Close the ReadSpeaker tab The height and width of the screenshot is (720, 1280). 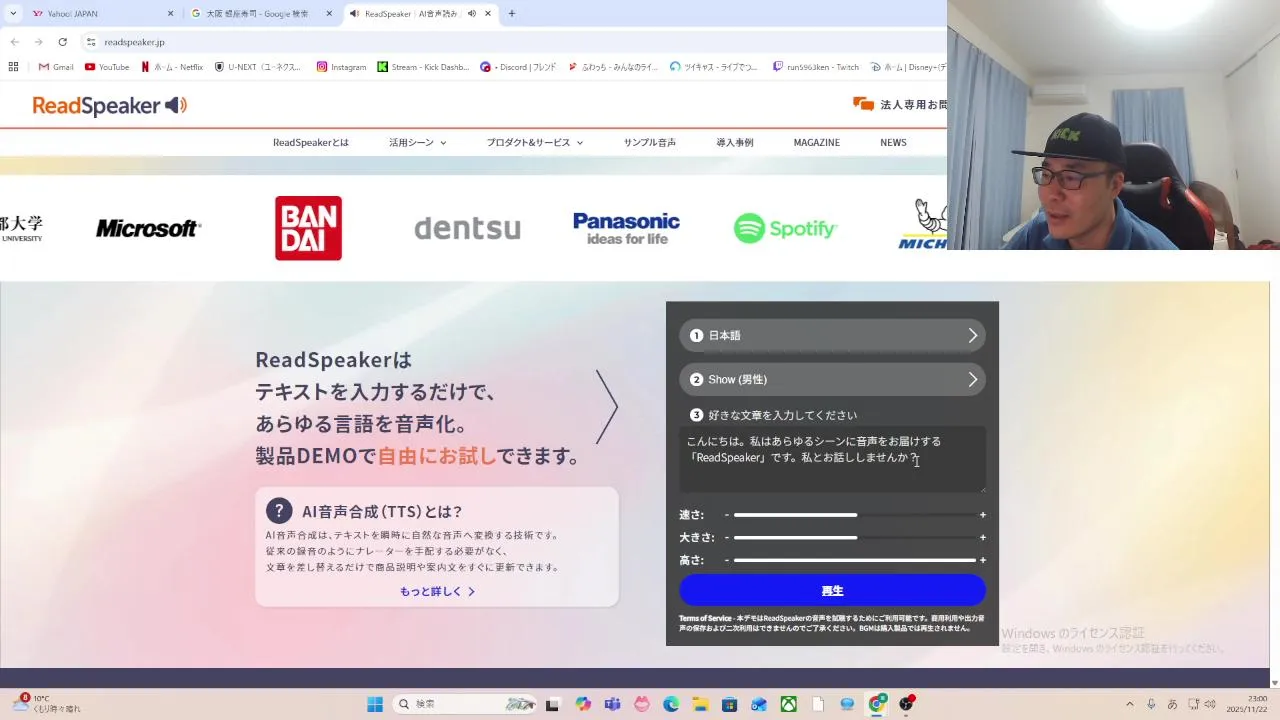click(488, 14)
